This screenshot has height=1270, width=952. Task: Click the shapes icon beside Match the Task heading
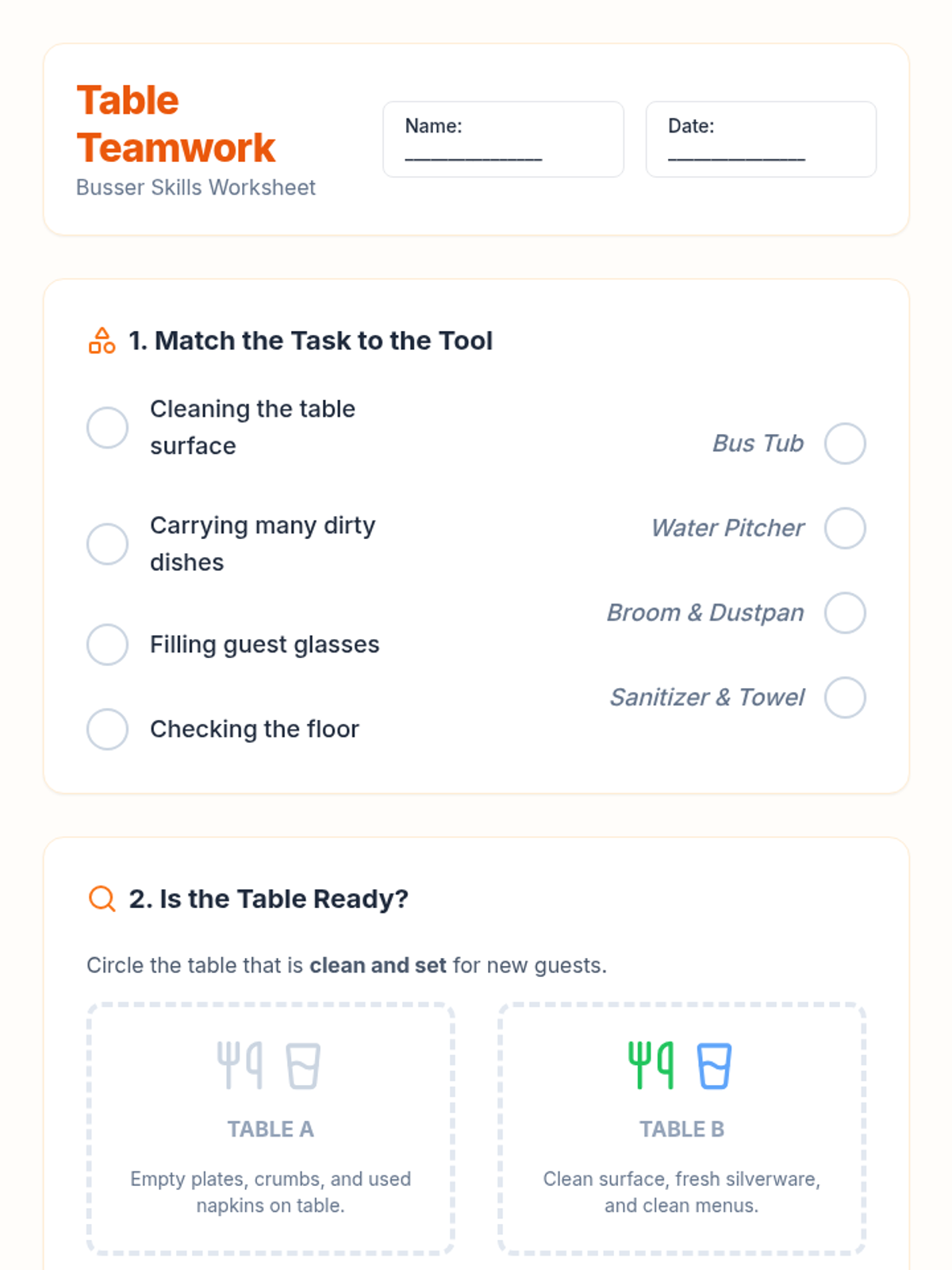coord(102,341)
